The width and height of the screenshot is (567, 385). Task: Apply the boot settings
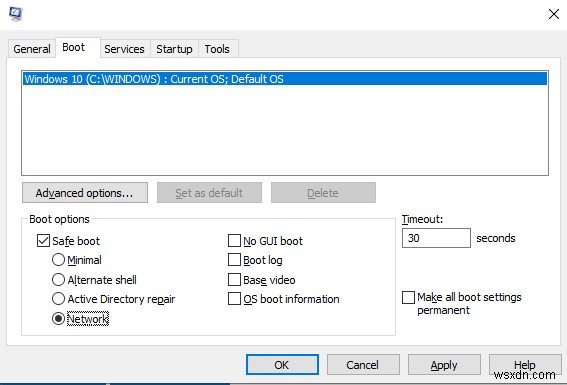pyautogui.click(x=444, y=364)
